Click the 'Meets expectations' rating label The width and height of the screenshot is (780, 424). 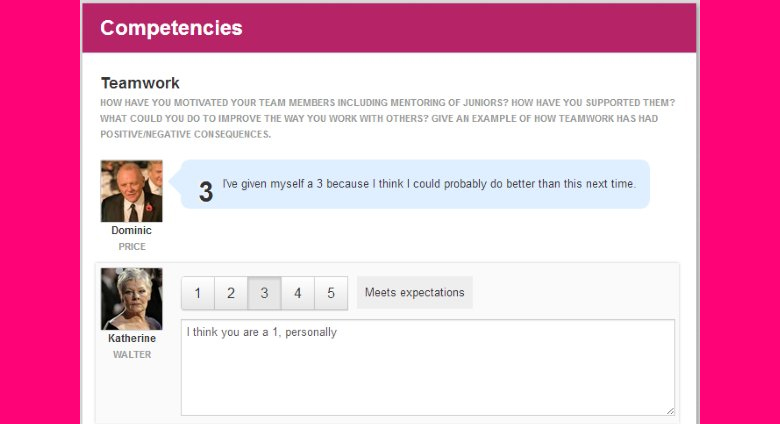click(x=414, y=293)
